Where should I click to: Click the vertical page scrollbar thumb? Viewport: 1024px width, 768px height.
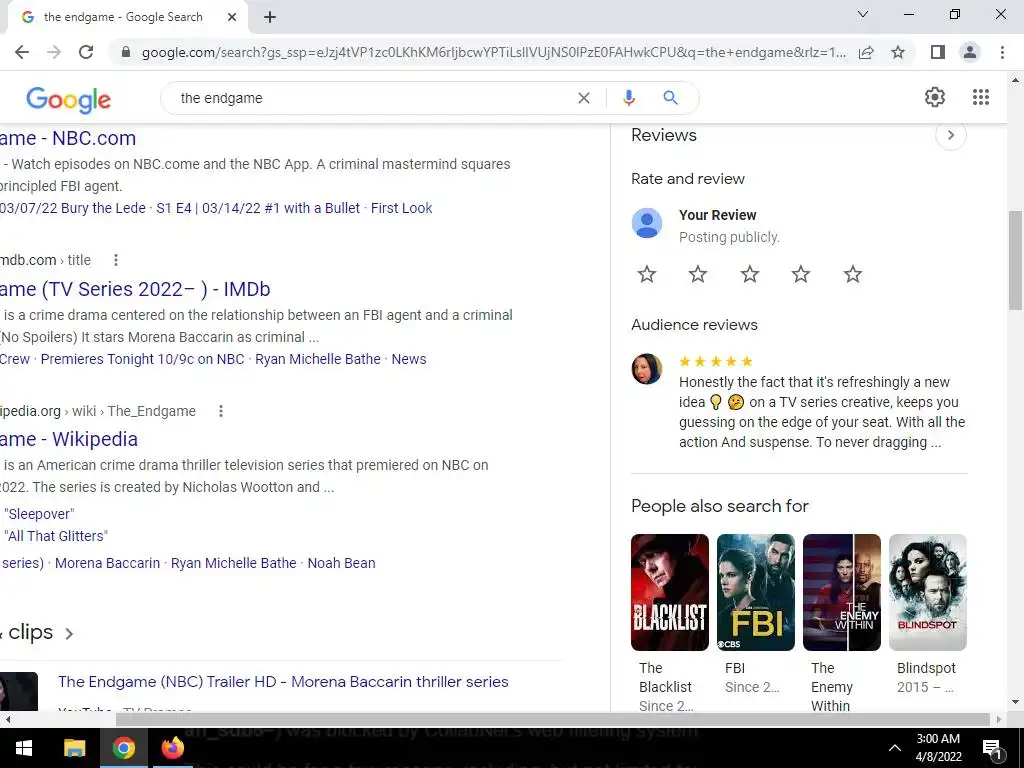point(1015,260)
